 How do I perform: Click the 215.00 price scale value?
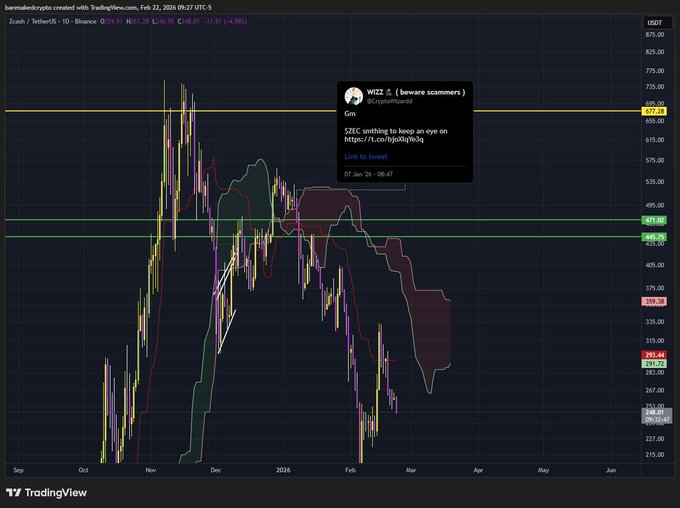tap(654, 455)
